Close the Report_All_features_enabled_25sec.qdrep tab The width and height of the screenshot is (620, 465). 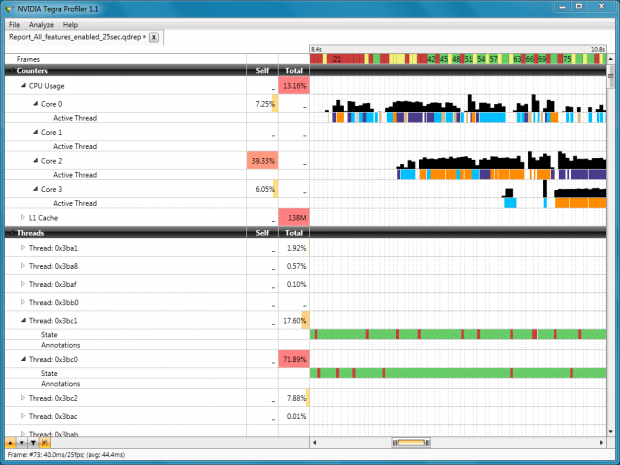tap(154, 38)
